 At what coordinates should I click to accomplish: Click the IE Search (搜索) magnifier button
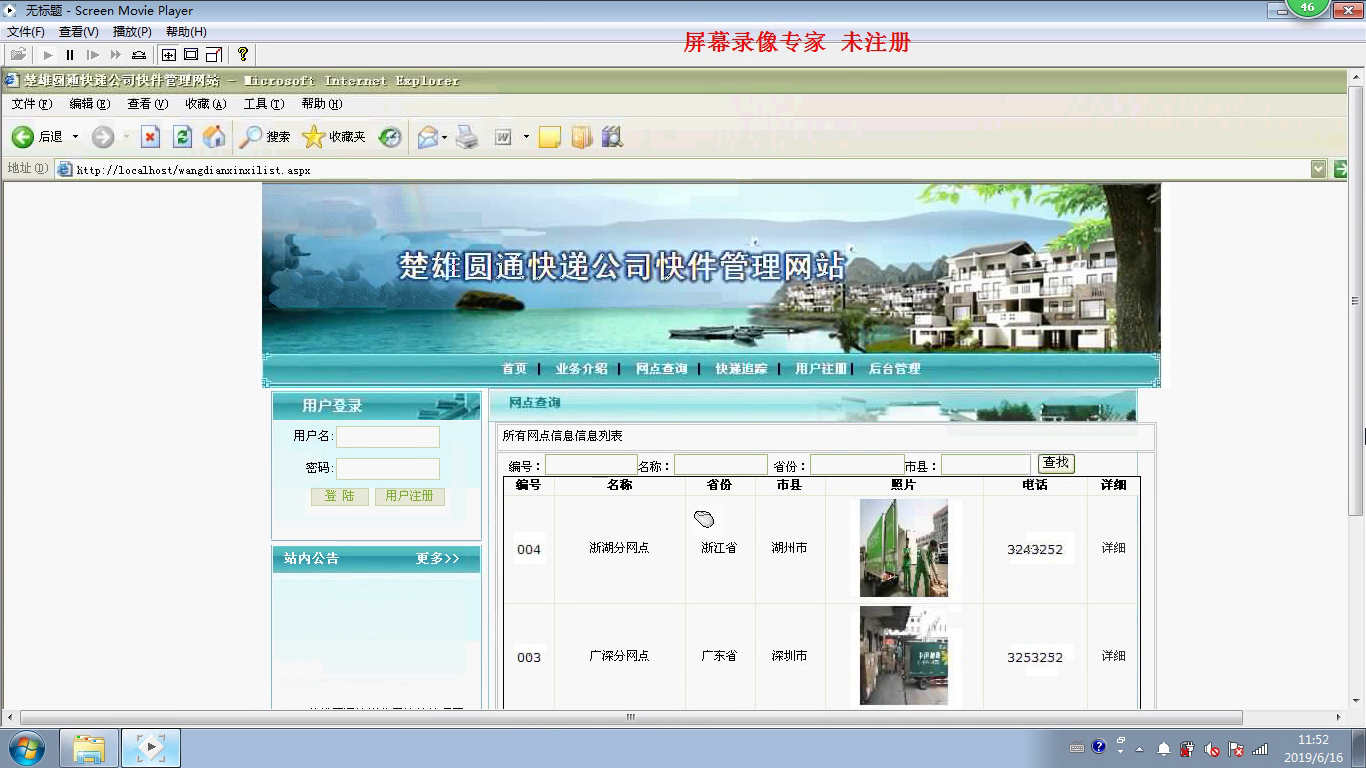point(264,137)
